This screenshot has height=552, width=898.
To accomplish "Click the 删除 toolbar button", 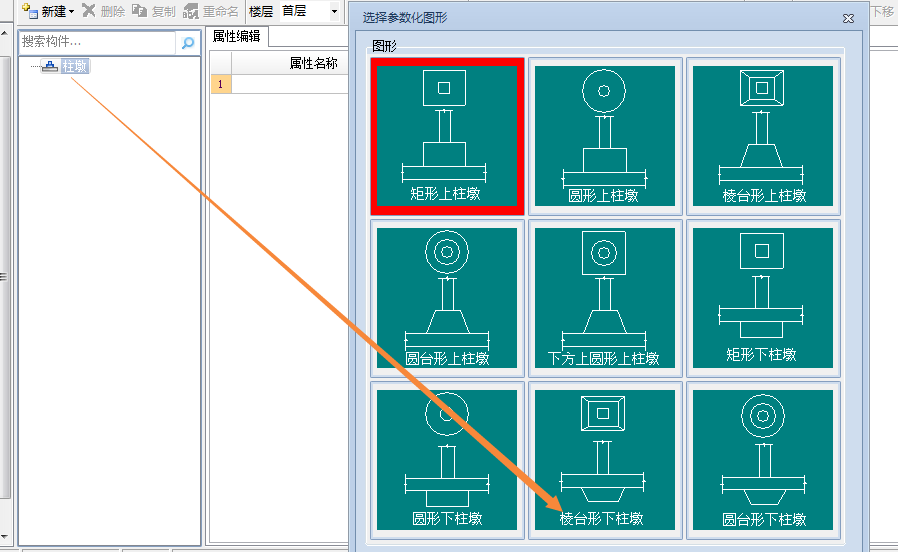I will point(104,11).
